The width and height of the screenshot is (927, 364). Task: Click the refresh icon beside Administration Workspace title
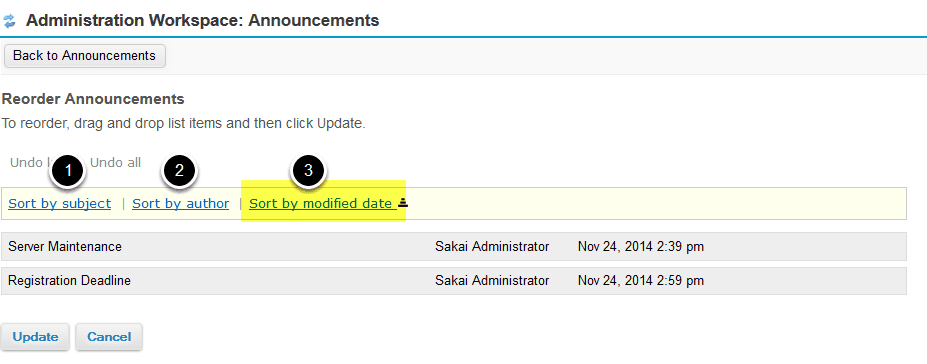click(x=9, y=22)
